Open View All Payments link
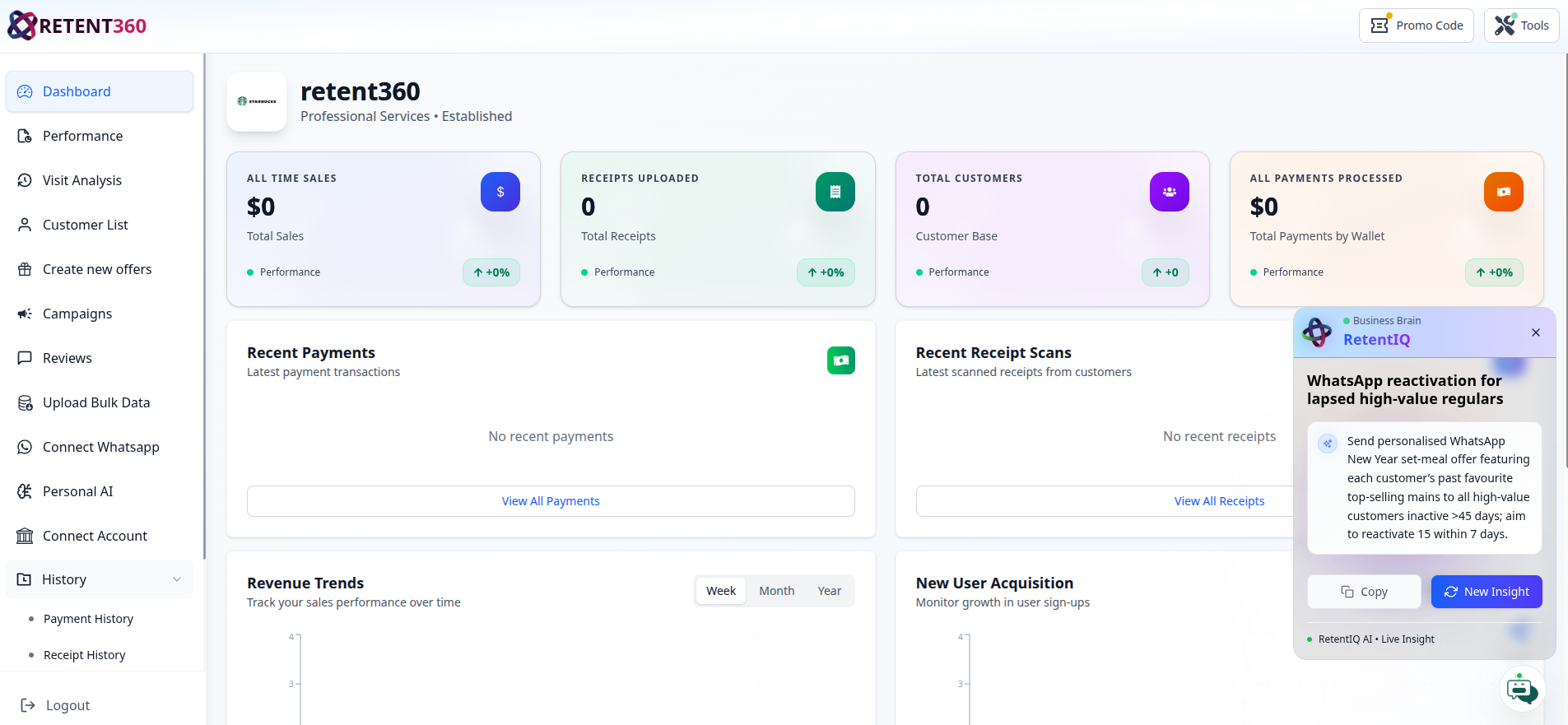Viewport: 1568px width, 725px height. click(x=551, y=501)
